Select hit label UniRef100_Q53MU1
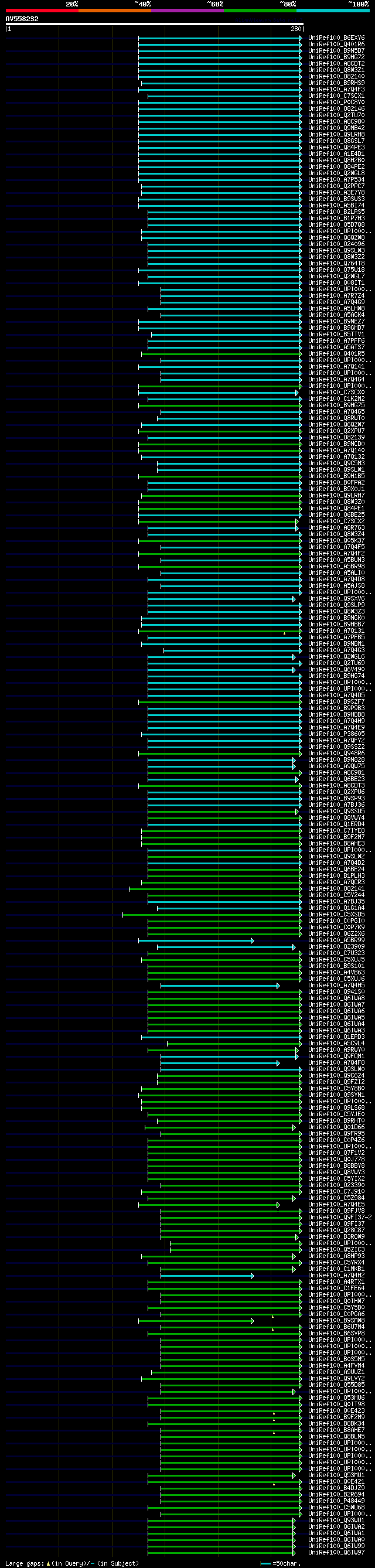Viewport: 375px width, 1568px height. coord(337,1475)
